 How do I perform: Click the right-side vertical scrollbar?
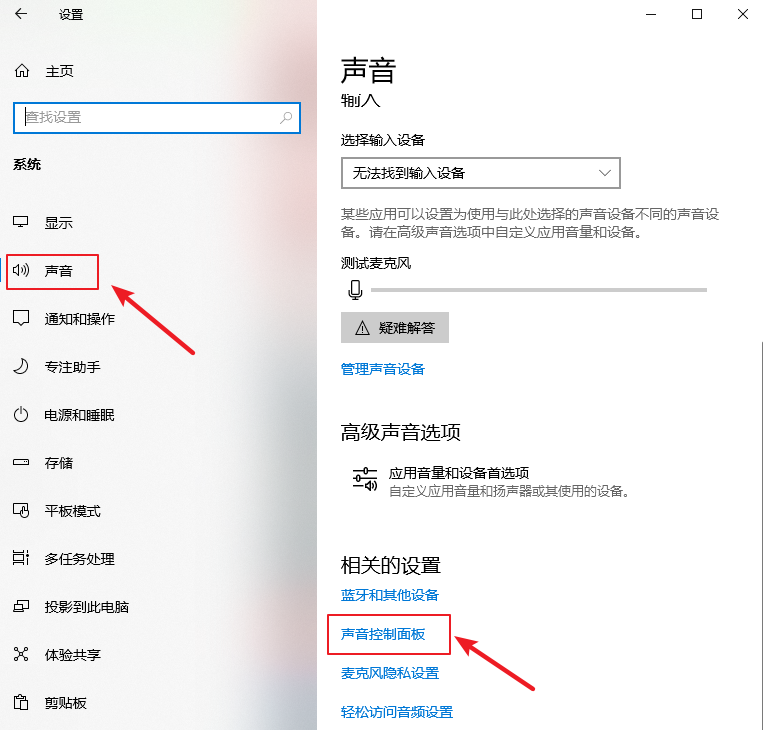coord(759,500)
